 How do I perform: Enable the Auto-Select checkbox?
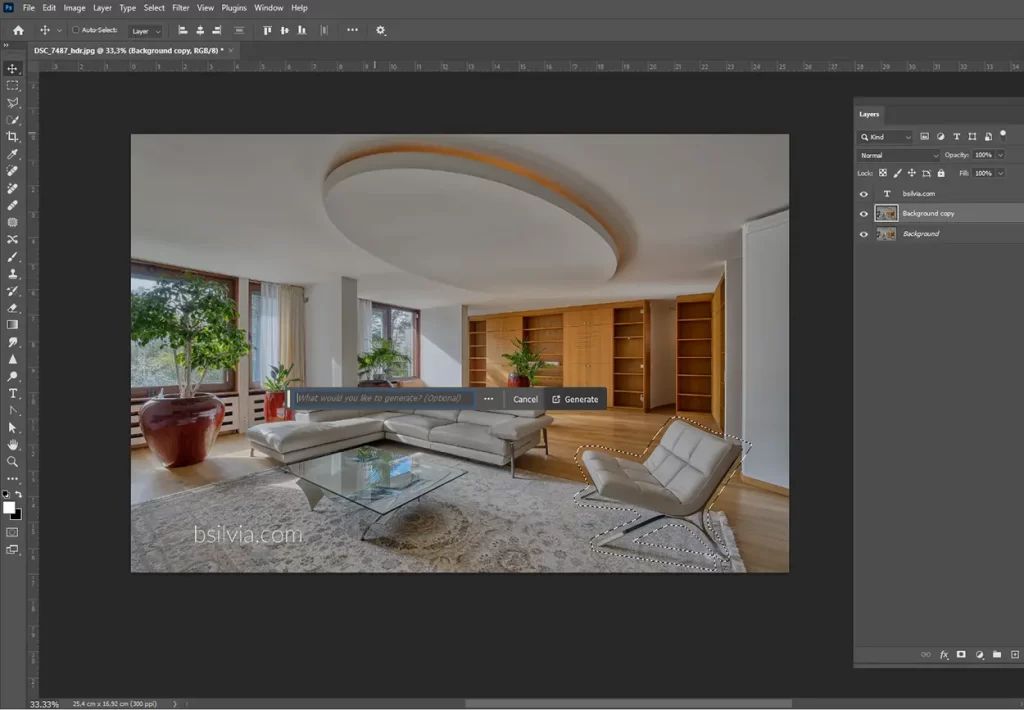click(x=75, y=30)
